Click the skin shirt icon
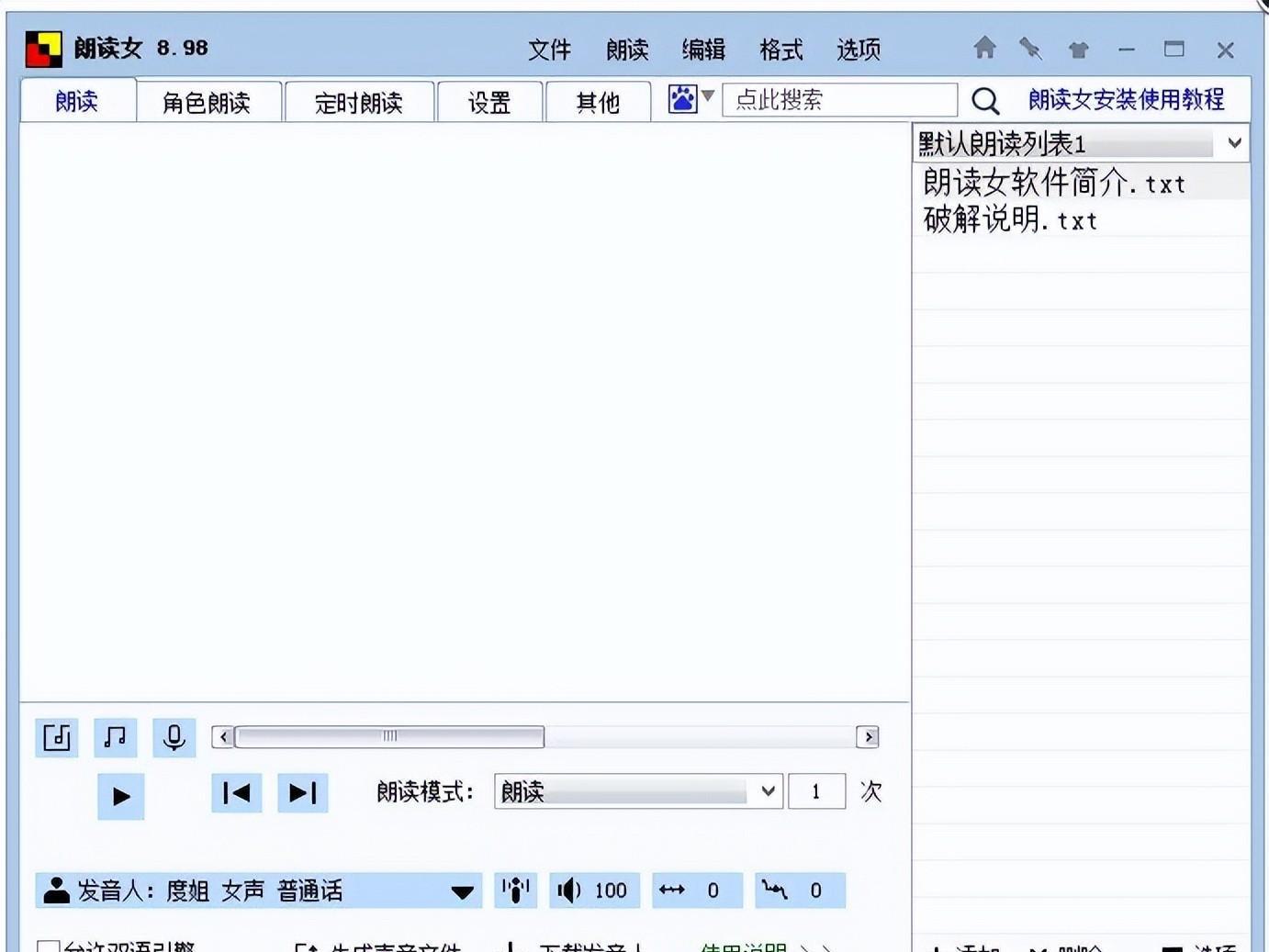This screenshot has height=952, width=1269. pyautogui.click(x=1078, y=50)
